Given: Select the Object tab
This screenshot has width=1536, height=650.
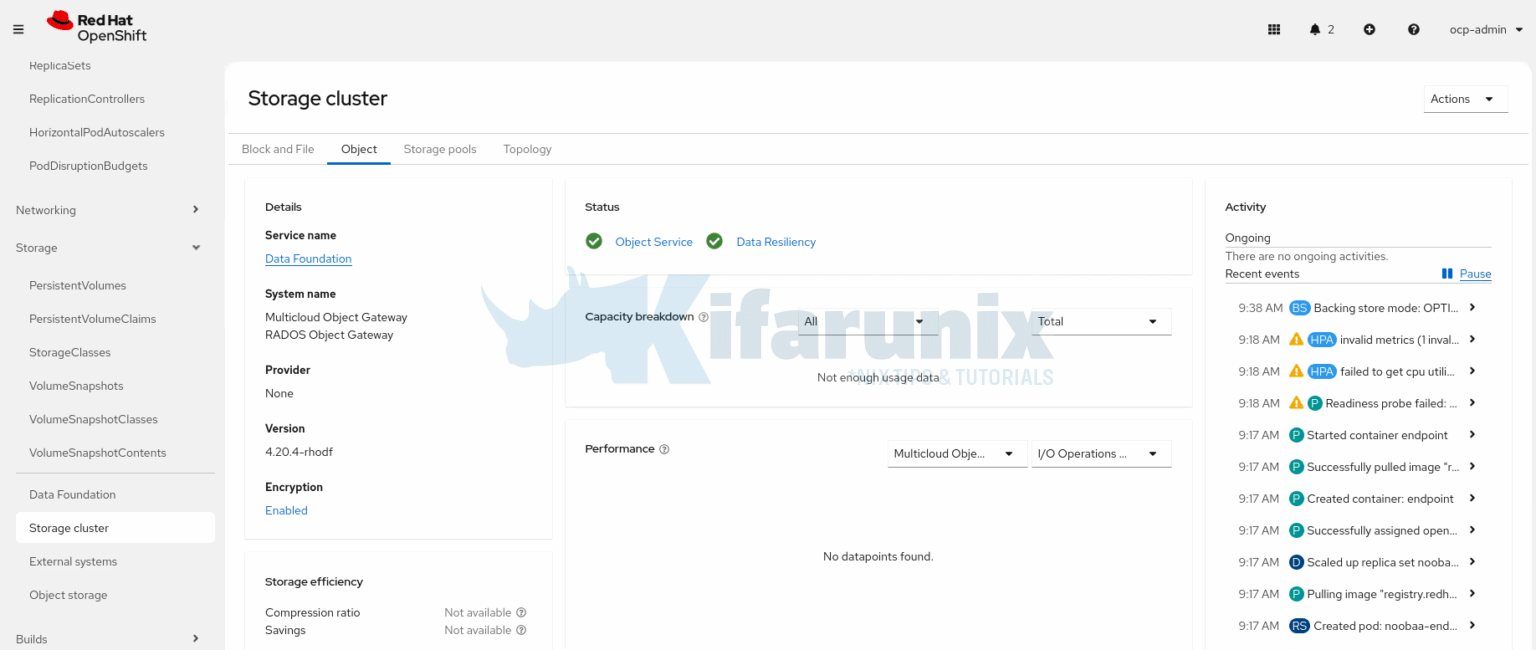Looking at the screenshot, I should coord(359,149).
